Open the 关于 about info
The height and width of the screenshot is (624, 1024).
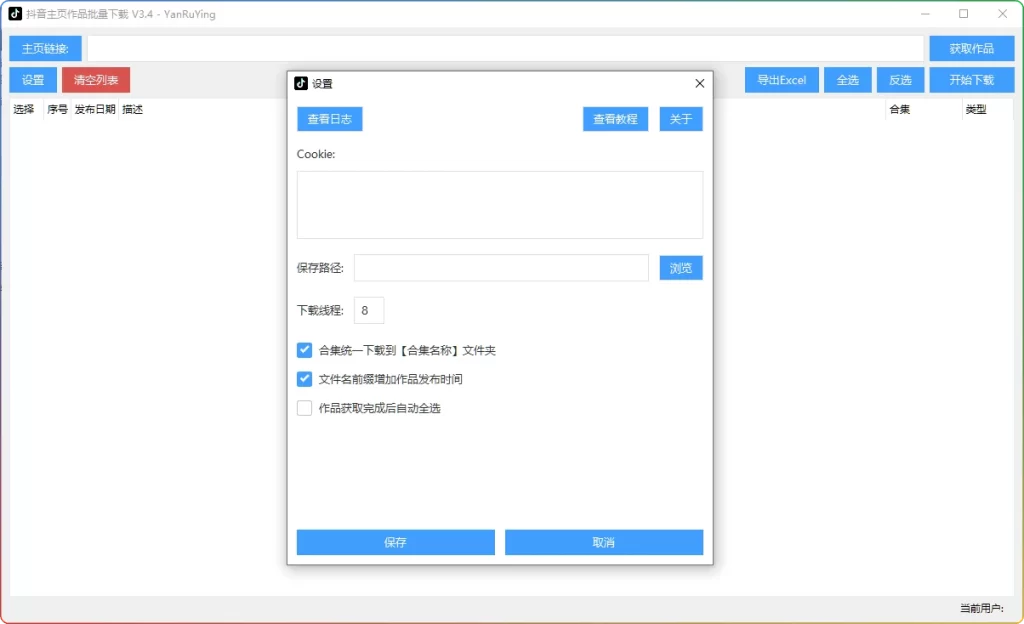pyautogui.click(x=681, y=119)
